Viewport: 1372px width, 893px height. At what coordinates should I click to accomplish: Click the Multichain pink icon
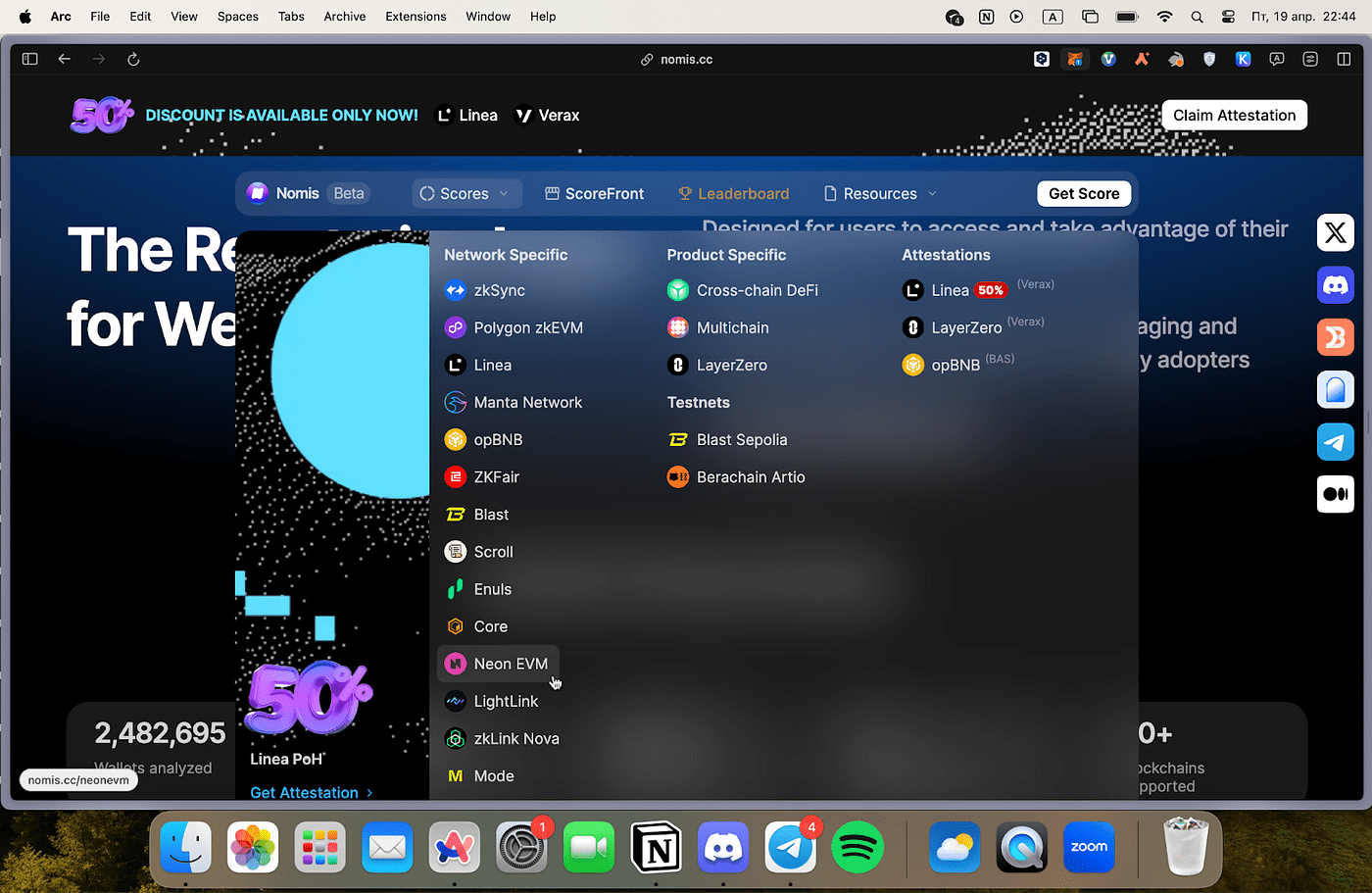(678, 327)
